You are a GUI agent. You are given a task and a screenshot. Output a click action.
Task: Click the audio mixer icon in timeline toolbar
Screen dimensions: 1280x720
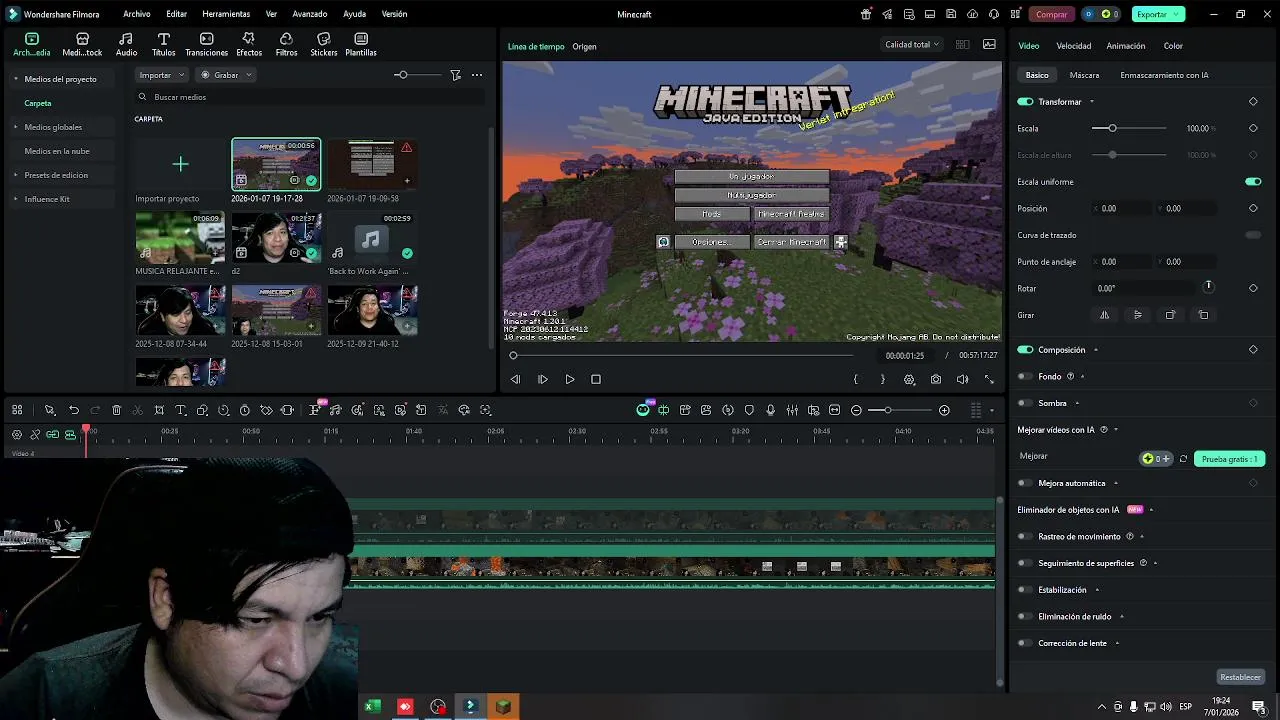tap(791, 410)
